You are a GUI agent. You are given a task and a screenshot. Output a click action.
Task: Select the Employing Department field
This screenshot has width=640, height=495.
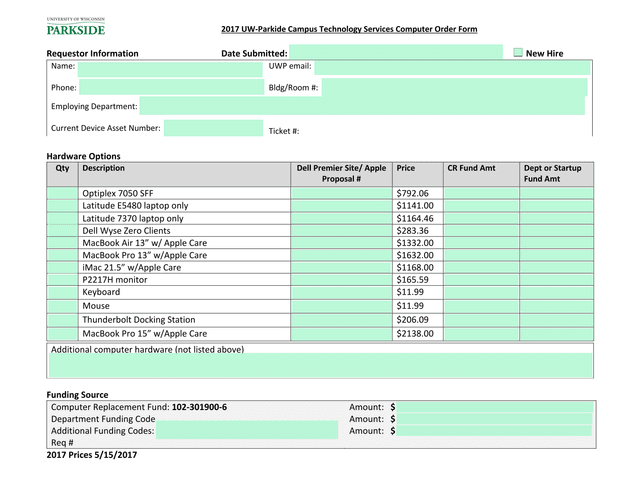360,106
